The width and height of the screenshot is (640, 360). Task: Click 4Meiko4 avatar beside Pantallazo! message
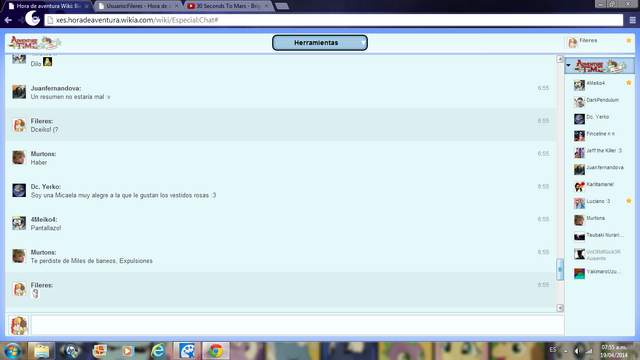click(x=19, y=223)
